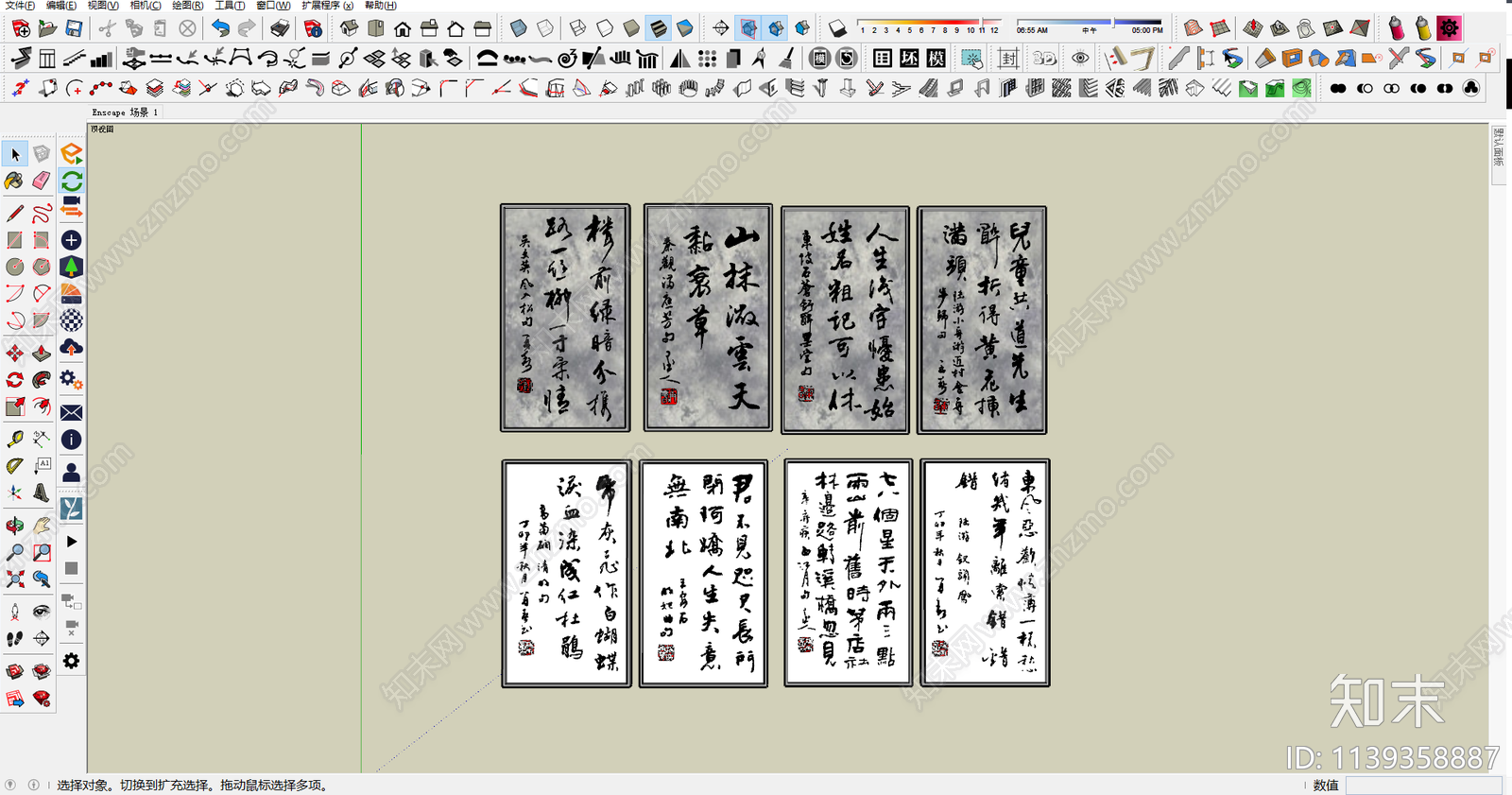Image resolution: width=1512 pixels, height=795 pixels.
Task: Open the 帮助(H) menu
Action: point(381,6)
